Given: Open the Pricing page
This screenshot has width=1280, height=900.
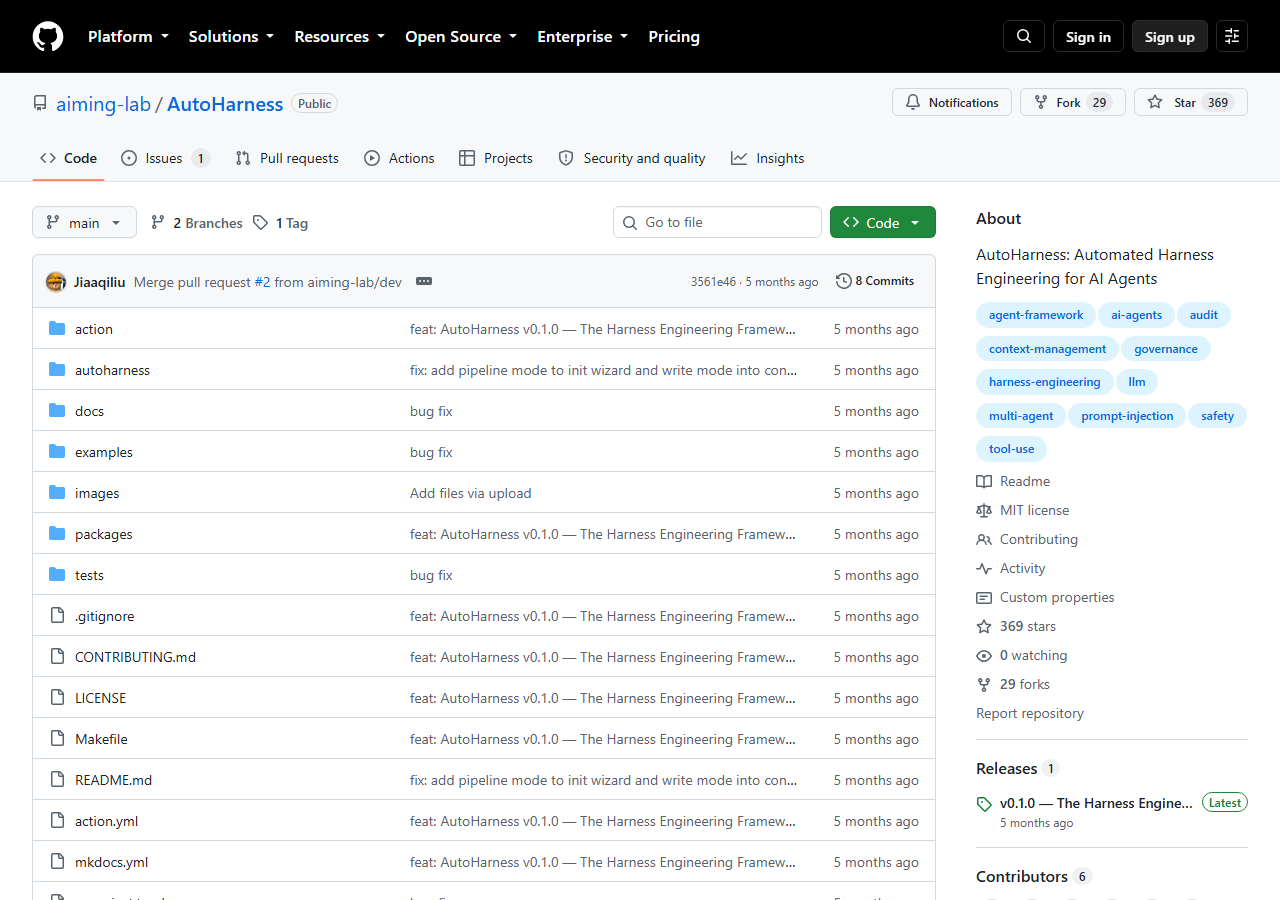Looking at the screenshot, I should tap(674, 37).
